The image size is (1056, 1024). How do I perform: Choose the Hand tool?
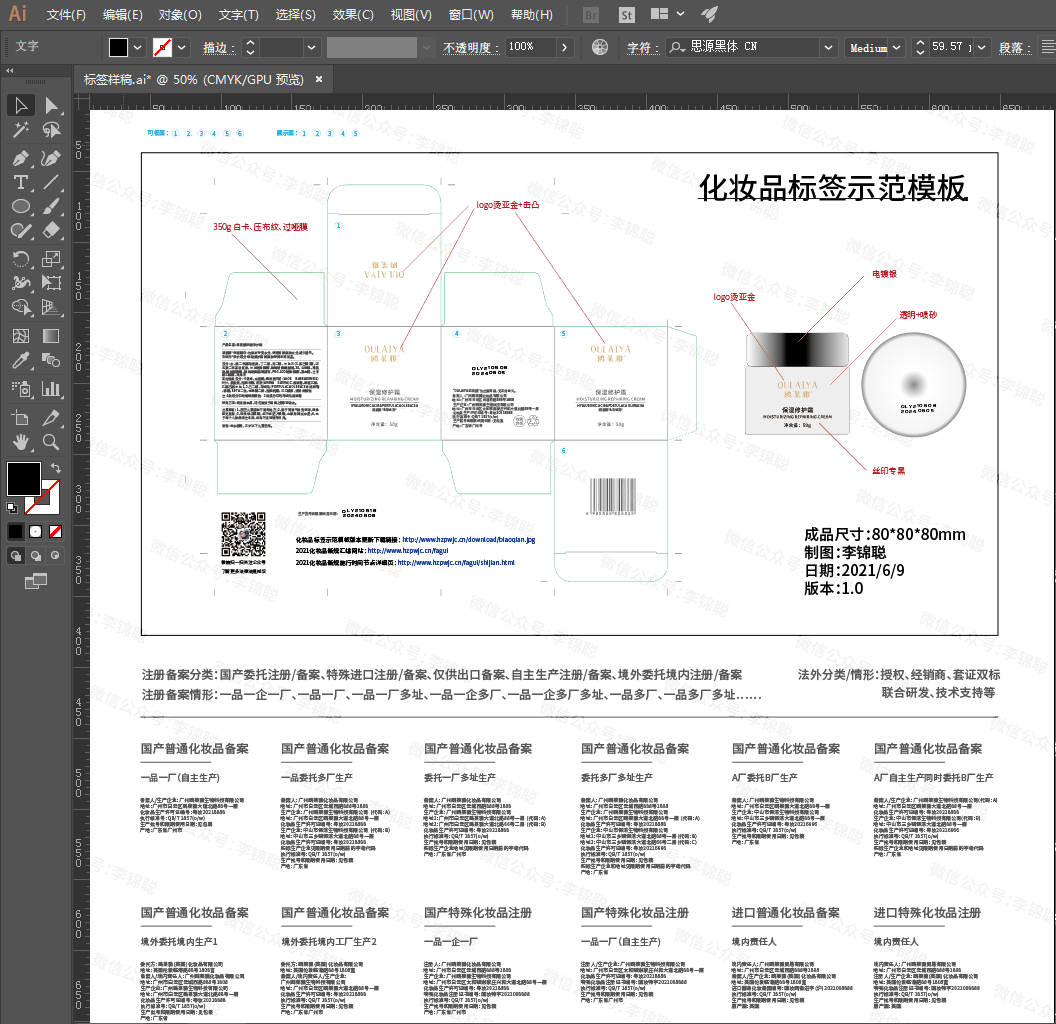[20, 441]
